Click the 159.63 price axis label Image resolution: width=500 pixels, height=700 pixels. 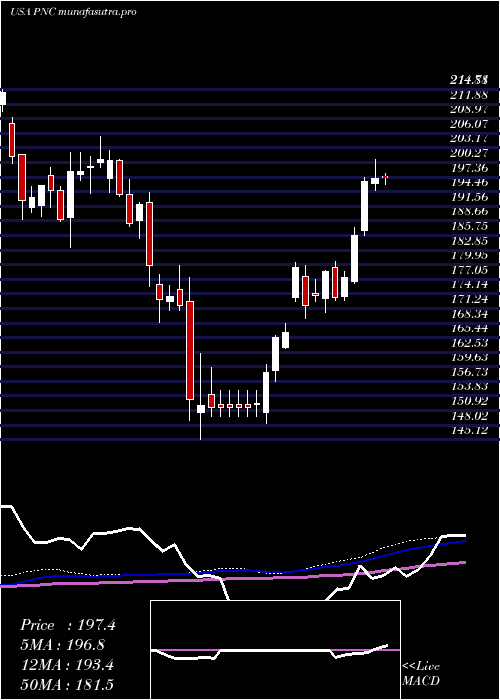(x=468, y=357)
